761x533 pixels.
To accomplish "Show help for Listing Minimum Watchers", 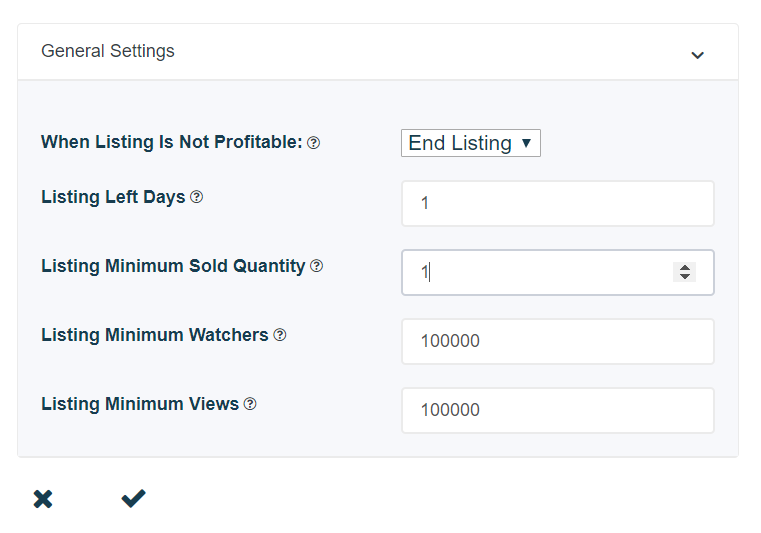I will (x=280, y=335).
